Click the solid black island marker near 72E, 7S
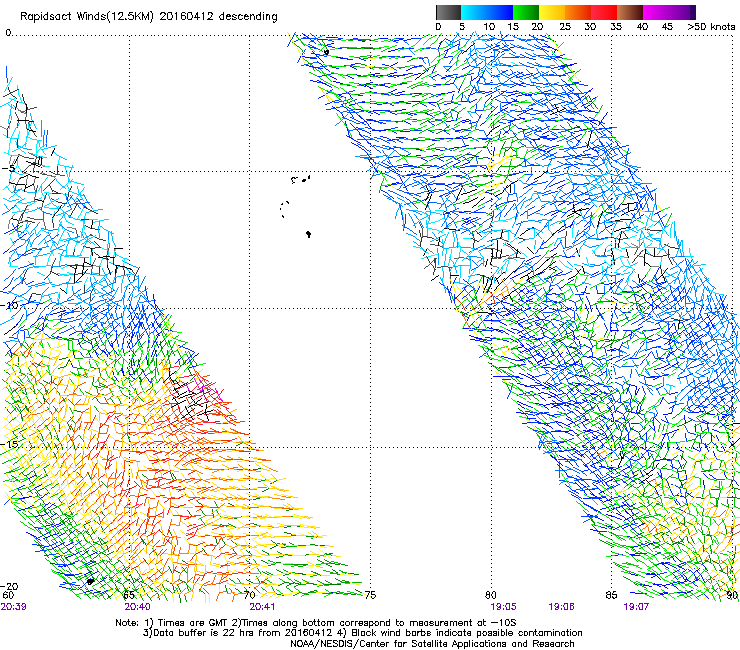Viewport: 740px width, 650px height. click(x=308, y=234)
